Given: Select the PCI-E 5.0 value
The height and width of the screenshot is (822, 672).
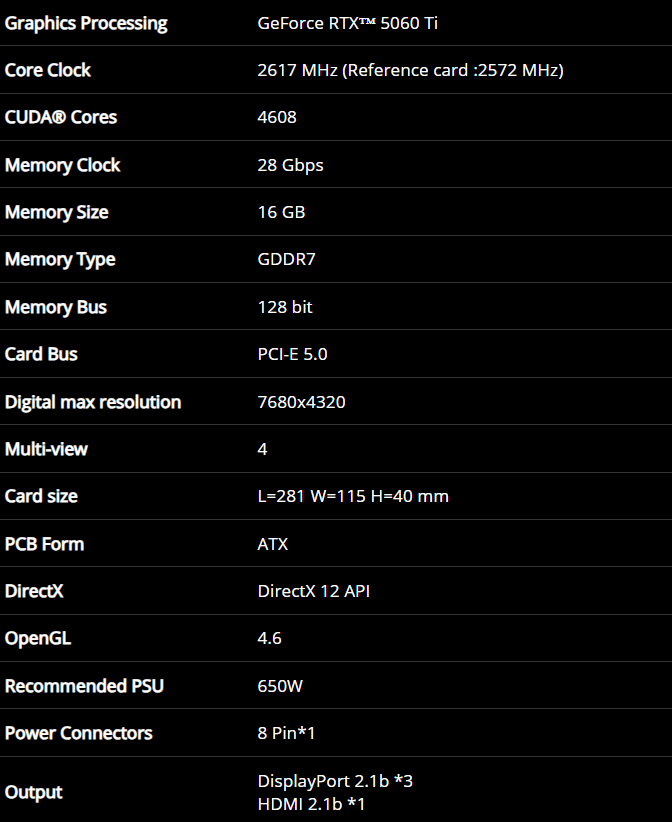Looking at the screenshot, I should [x=292, y=354].
